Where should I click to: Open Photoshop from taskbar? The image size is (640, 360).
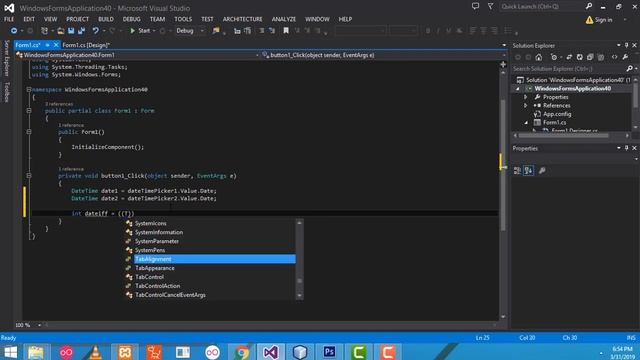click(x=329, y=352)
